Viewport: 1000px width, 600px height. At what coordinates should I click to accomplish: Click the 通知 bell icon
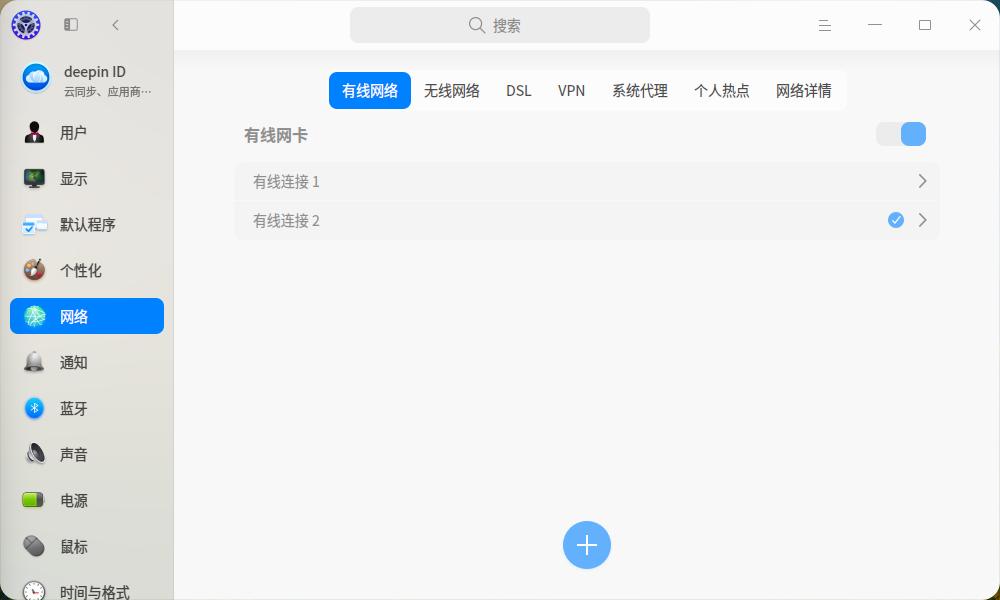34,362
